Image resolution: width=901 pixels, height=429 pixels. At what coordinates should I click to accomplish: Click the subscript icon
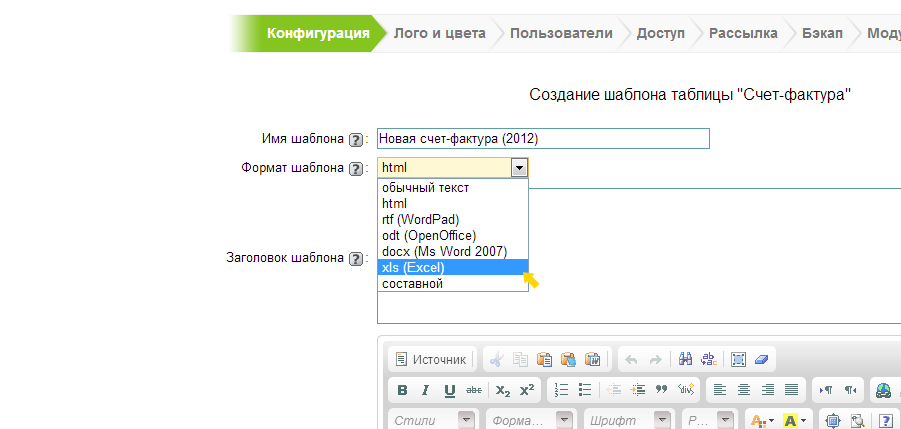(503, 390)
